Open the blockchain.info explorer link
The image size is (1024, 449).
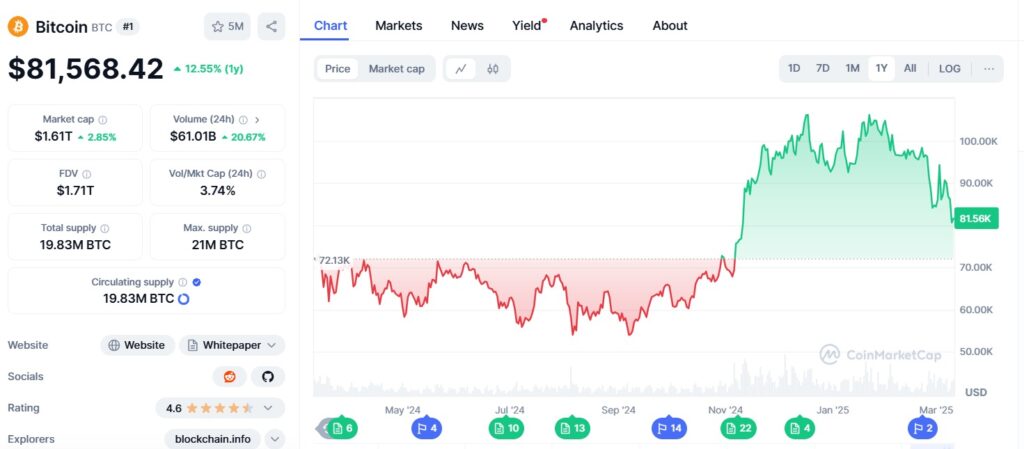[212, 439]
